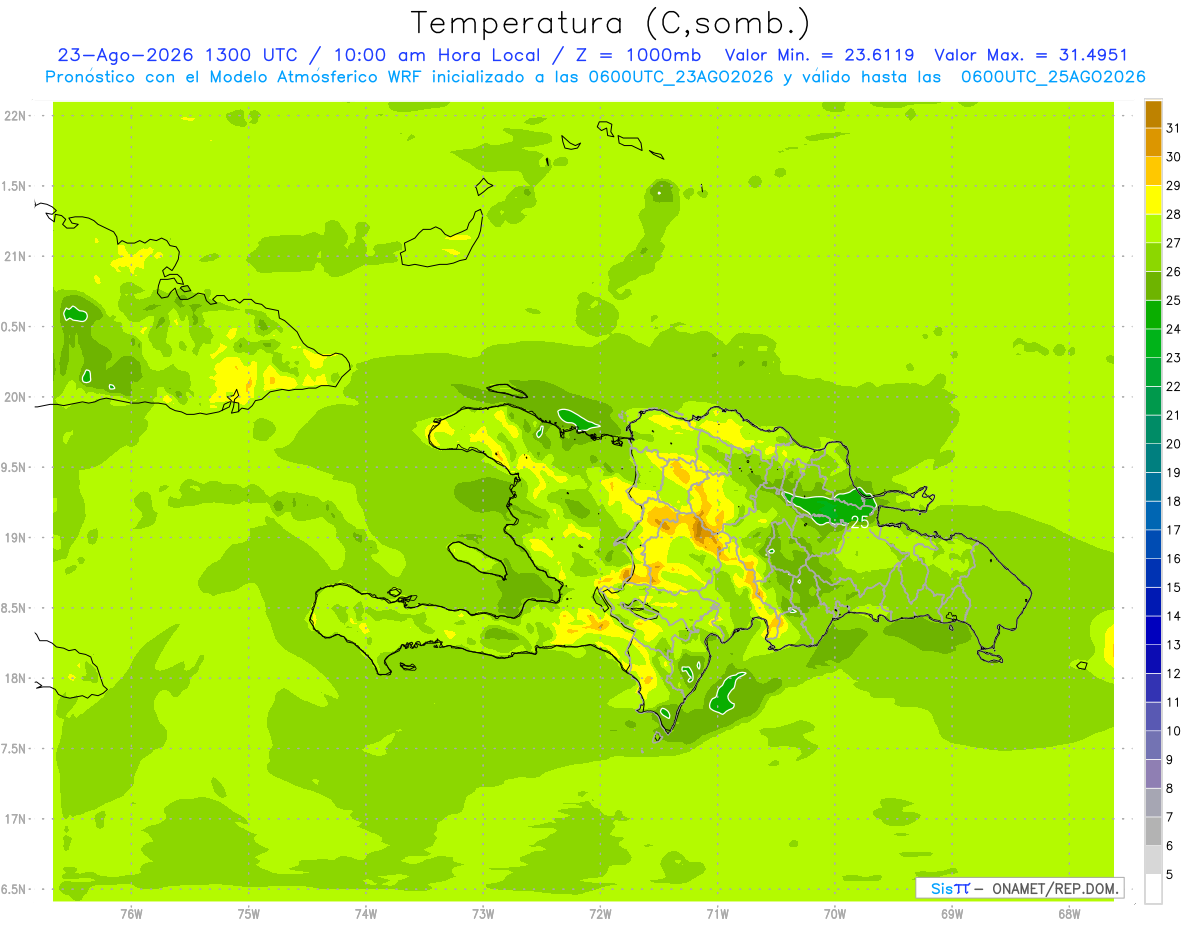Click the "0600UTC_25AGO2026" valid-until timestamp

1053,76
